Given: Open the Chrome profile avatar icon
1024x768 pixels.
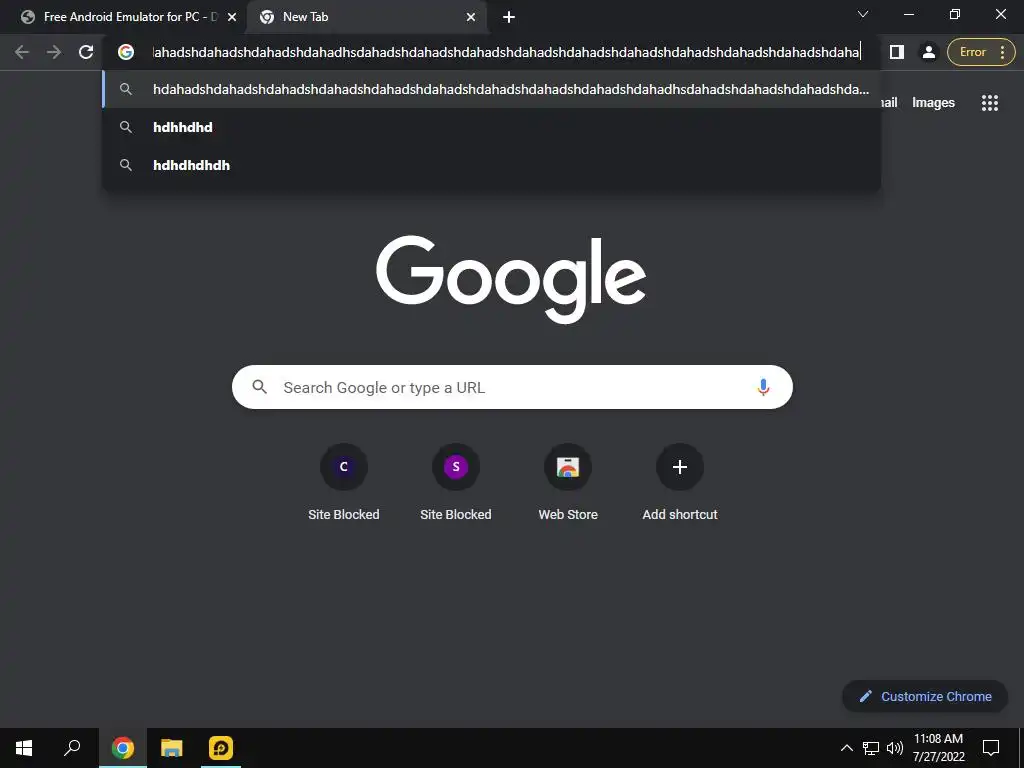Looking at the screenshot, I should tap(928, 52).
